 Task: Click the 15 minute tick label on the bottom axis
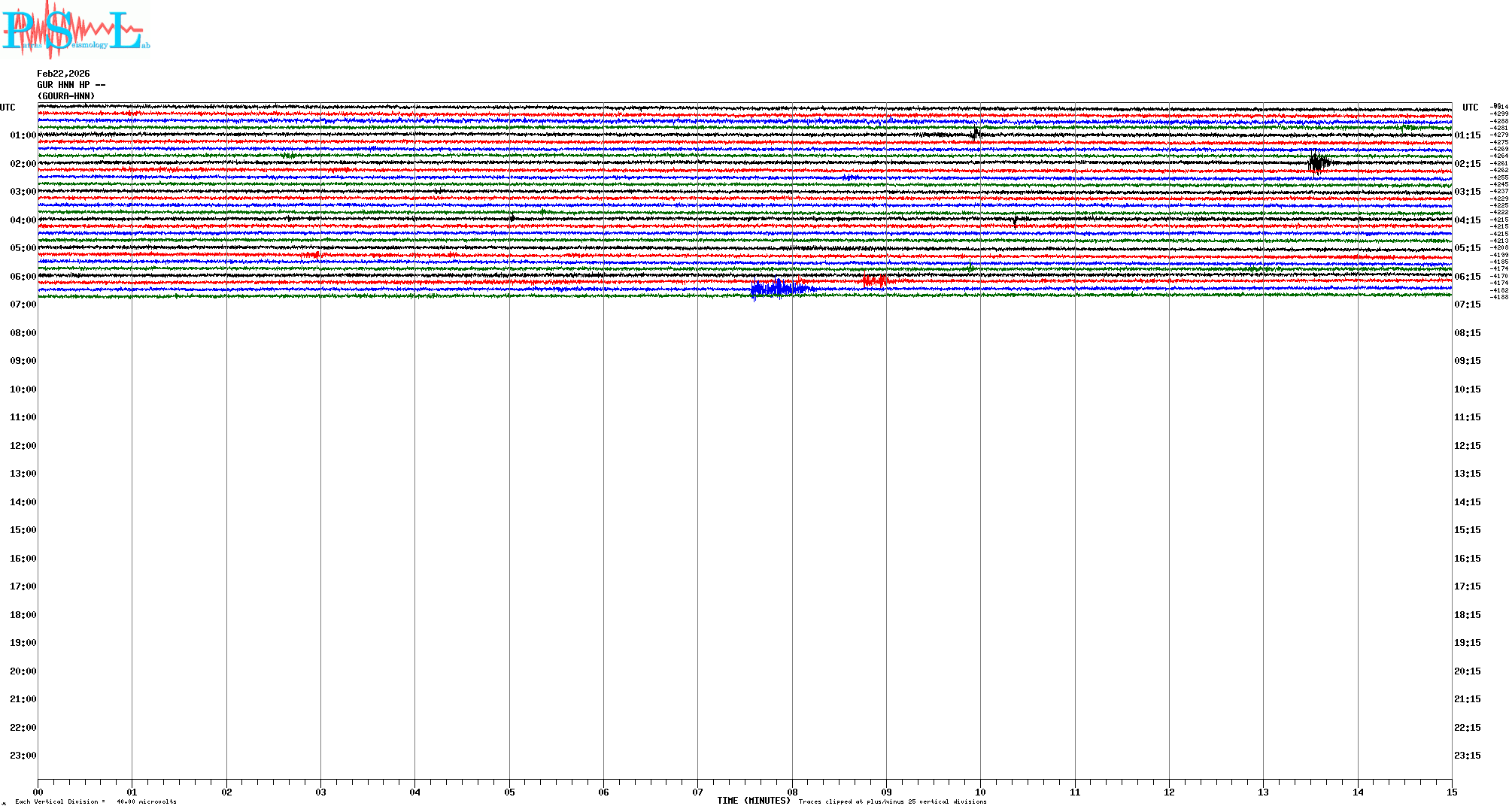[1451, 792]
